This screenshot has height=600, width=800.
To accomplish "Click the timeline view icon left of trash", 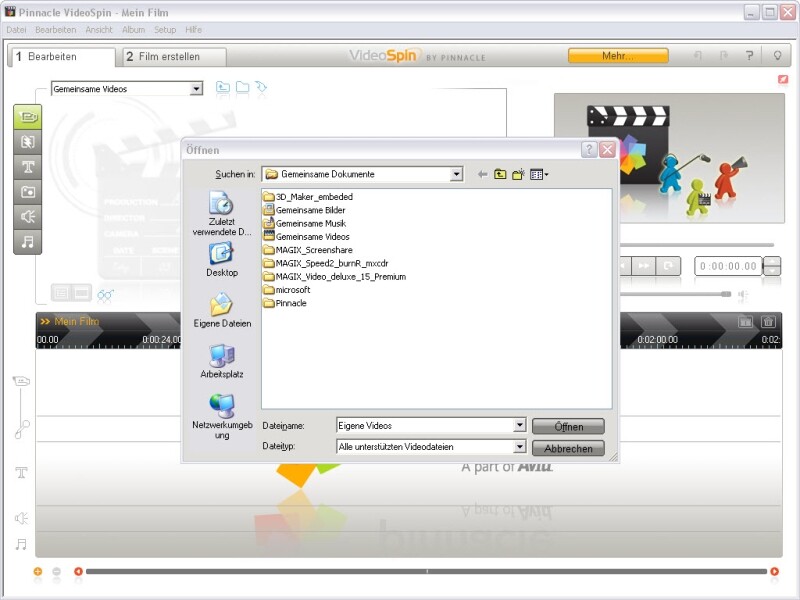I will 745,321.
